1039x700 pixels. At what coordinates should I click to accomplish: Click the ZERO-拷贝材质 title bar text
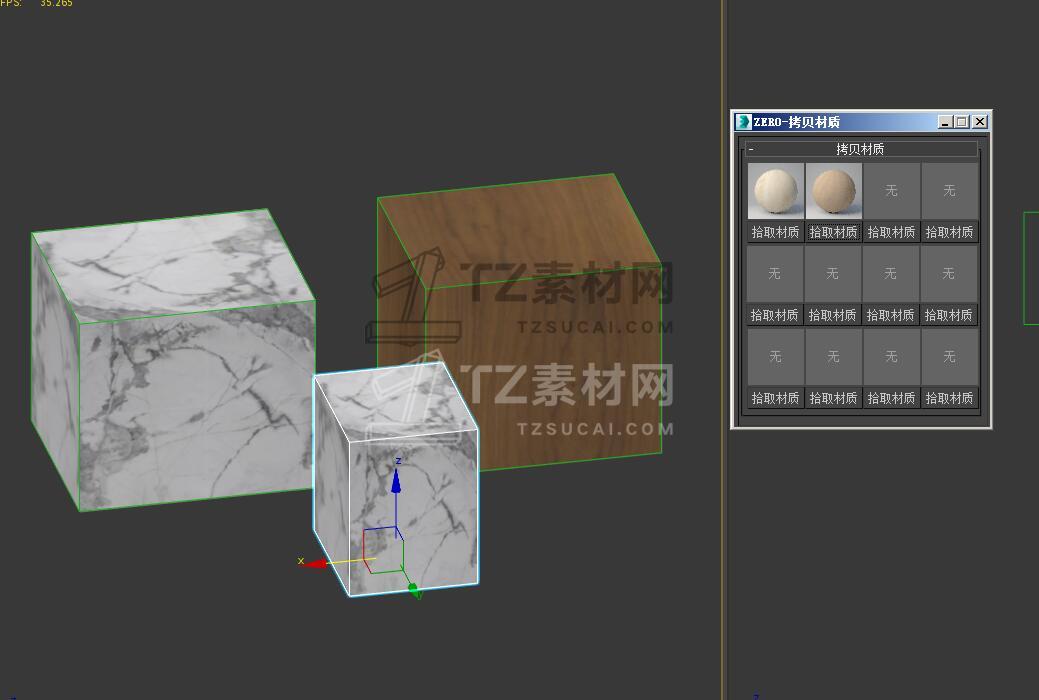(796, 122)
